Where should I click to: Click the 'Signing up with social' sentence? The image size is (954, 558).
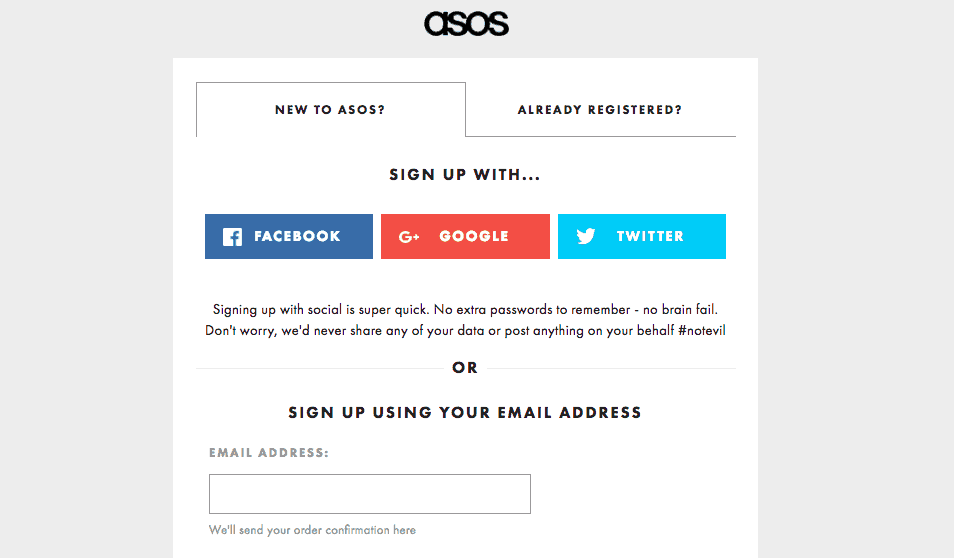coord(322,310)
